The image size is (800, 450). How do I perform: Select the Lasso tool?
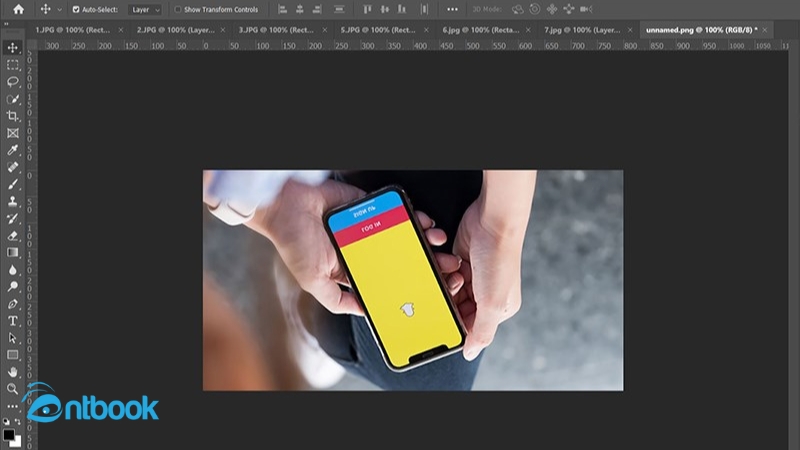click(x=13, y=82)
